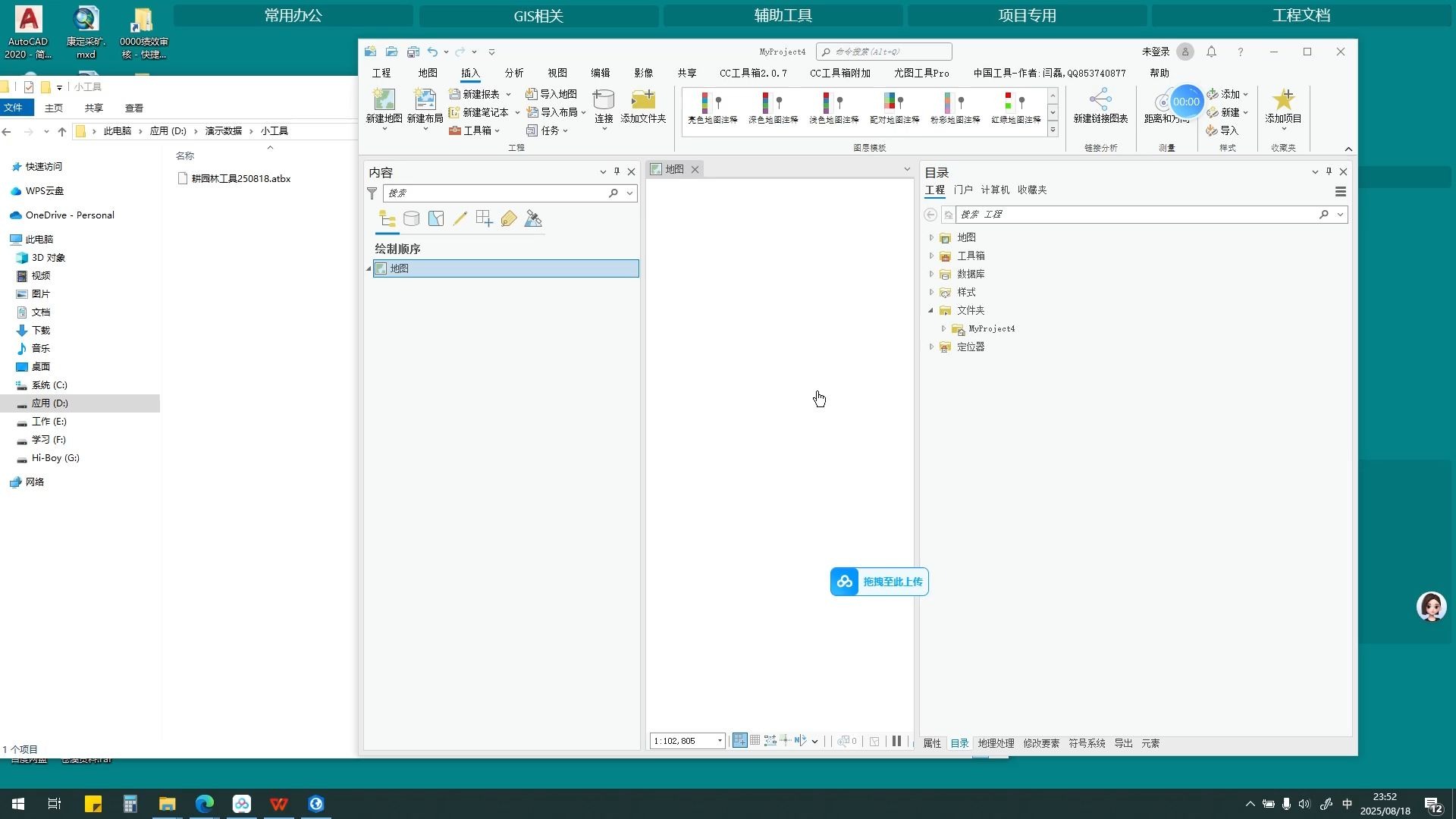Select the List By Editing pencil icon
The width and height of the screenshot is (1456, 819).
coord(460,219)
